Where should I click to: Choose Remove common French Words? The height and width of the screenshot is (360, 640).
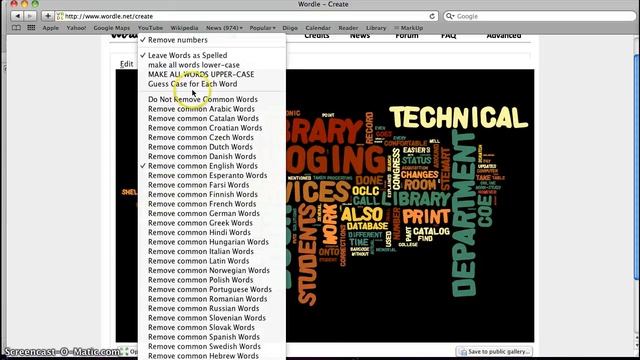(212, 204)
